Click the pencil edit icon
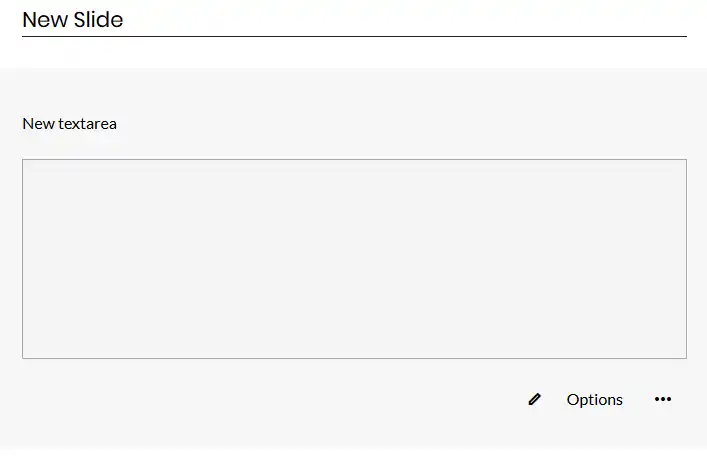Viewport: 707px width, 456px height. (534, 399)
